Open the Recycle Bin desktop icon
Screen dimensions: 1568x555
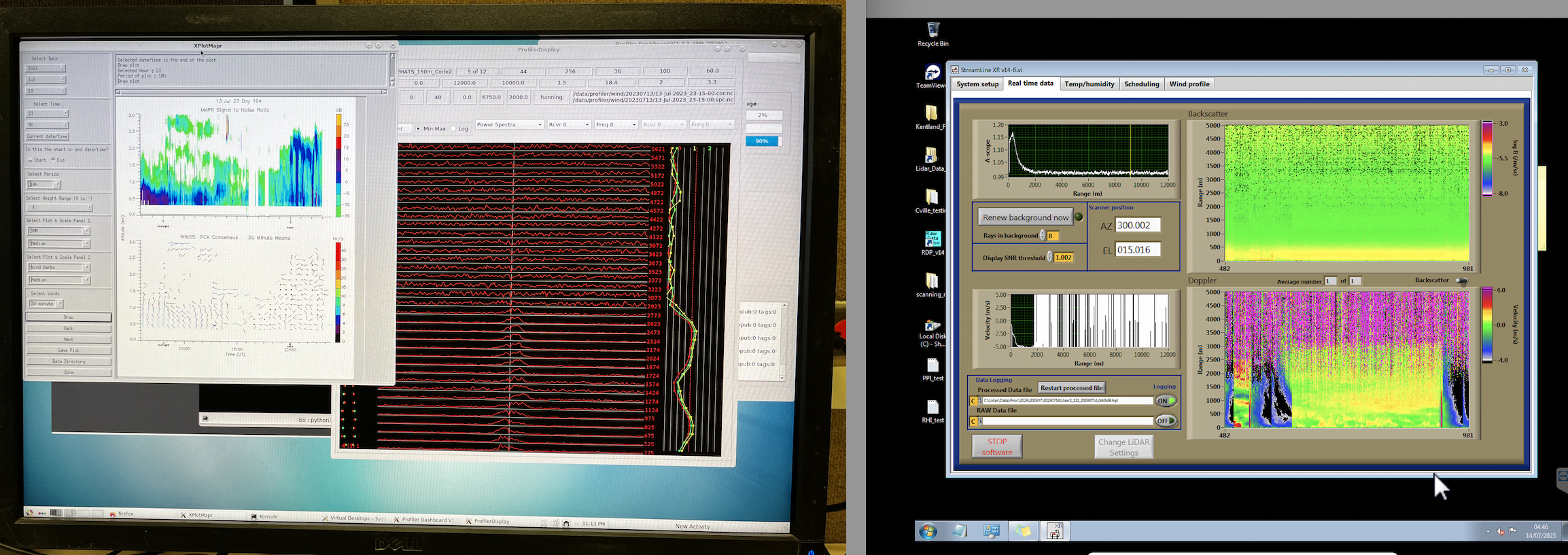pos(933,30)
